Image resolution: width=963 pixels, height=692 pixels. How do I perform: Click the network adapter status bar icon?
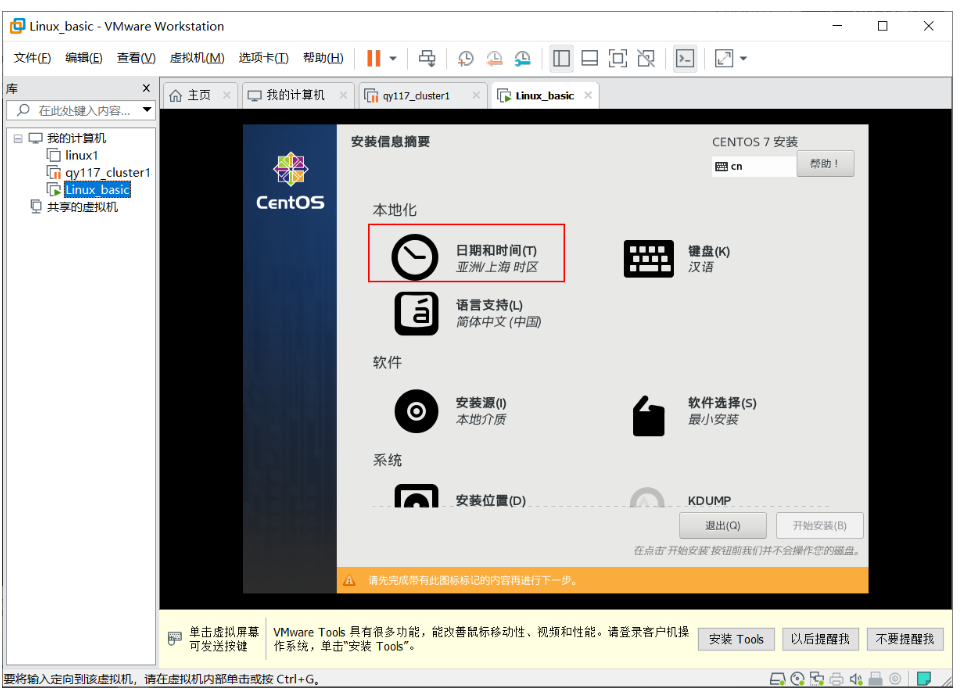coord(817,678)
